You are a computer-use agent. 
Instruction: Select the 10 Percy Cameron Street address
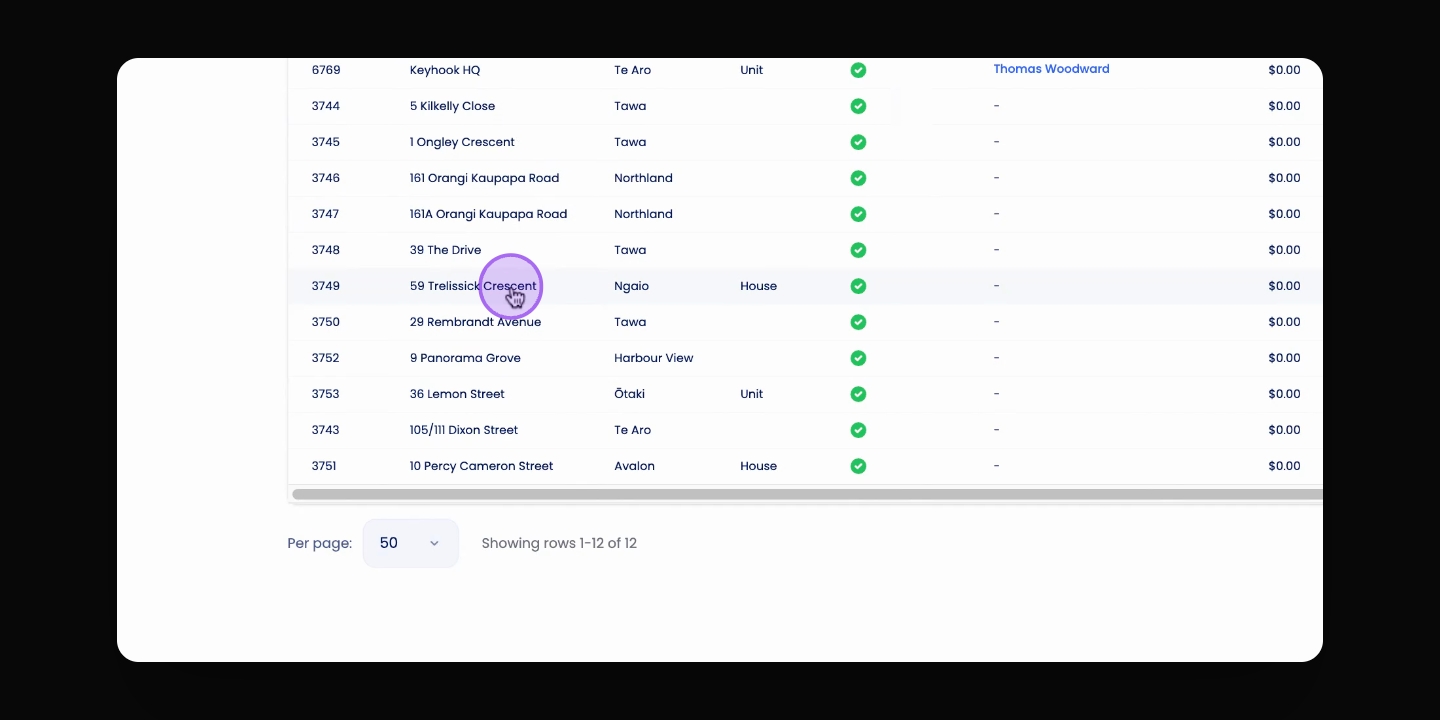481,466
